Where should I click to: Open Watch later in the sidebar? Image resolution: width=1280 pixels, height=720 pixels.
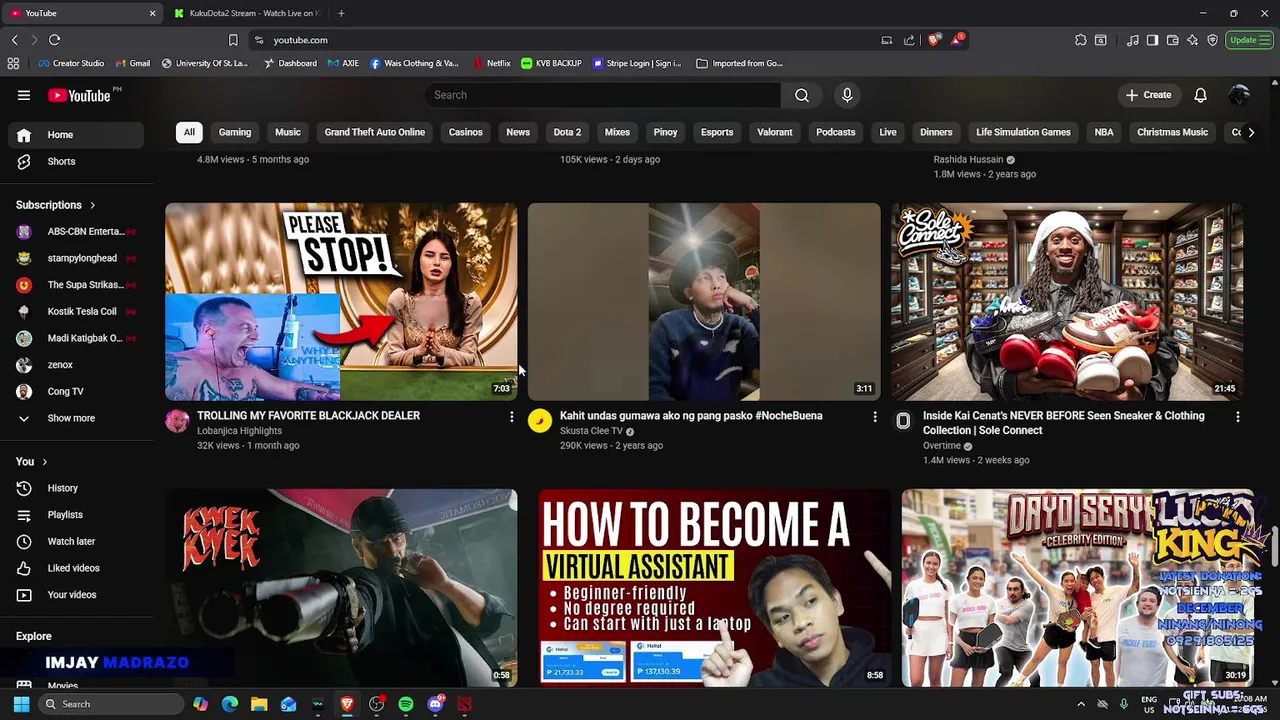(x=77, y=541)
